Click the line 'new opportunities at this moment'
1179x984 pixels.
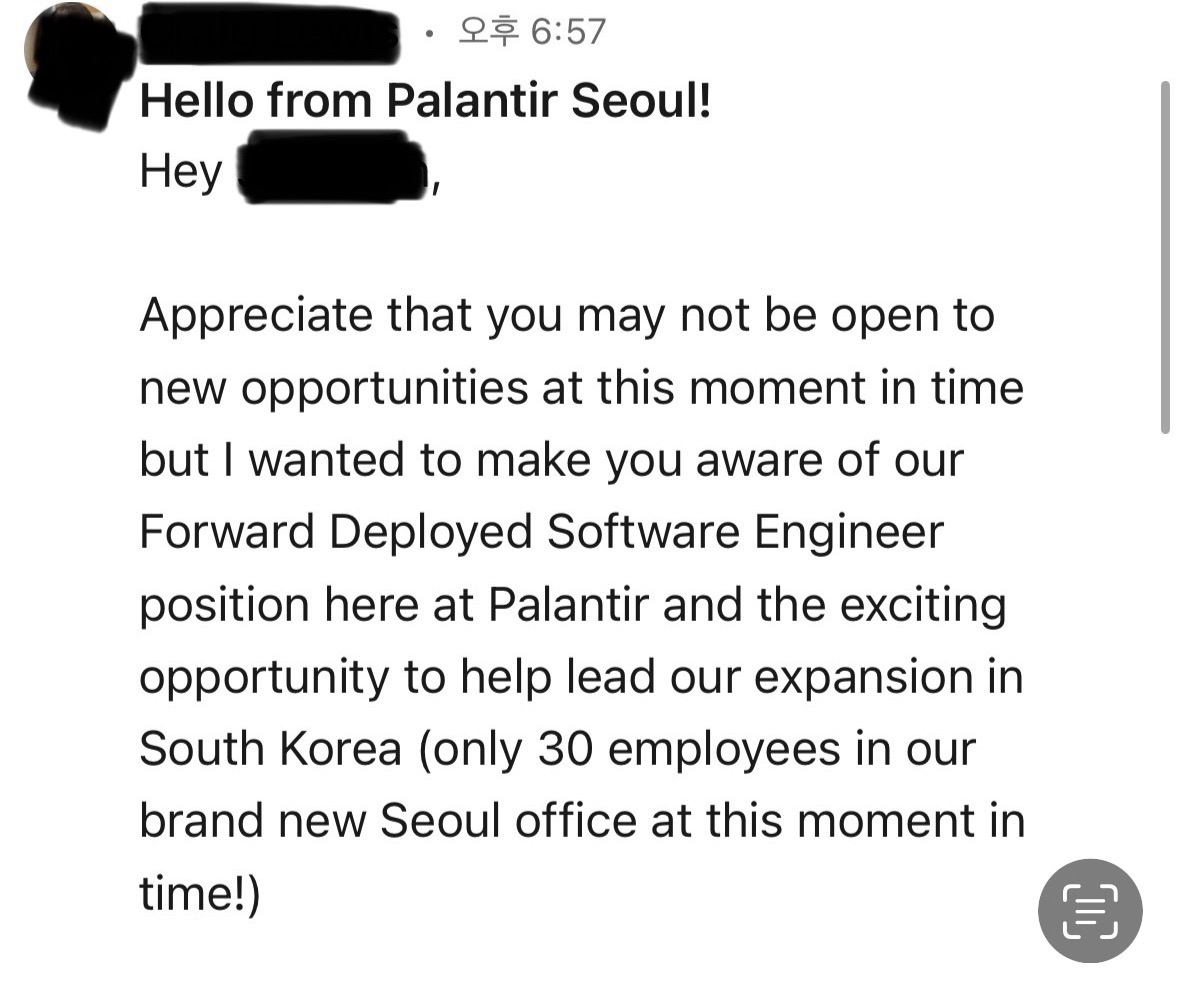click(x=581, y=388)
